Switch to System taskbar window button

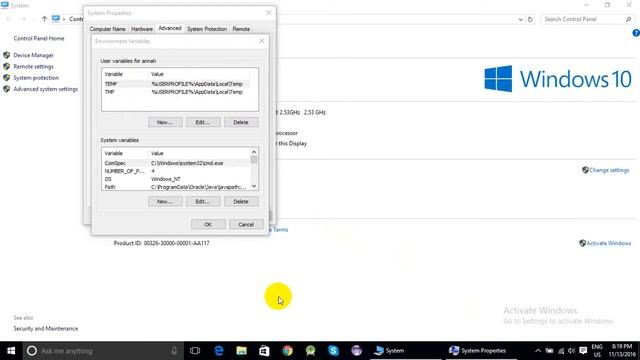coord(406,351)
